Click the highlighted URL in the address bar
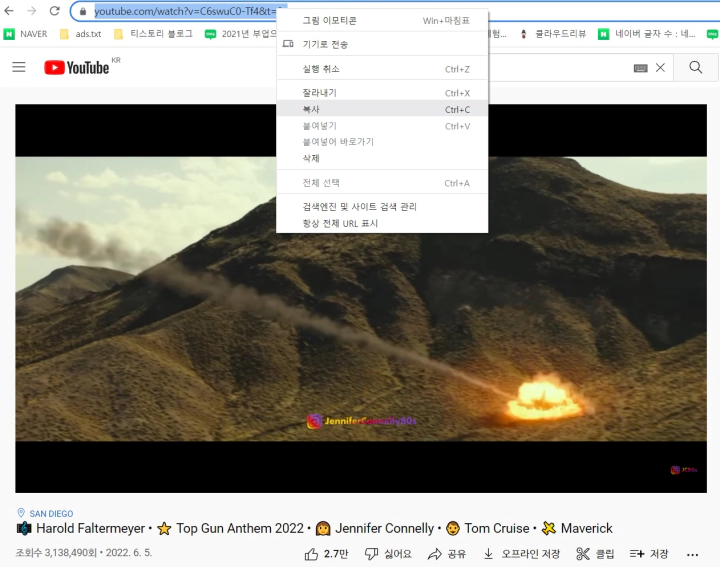This screenshot has width=720, height=567. click(x=185, y=11)
